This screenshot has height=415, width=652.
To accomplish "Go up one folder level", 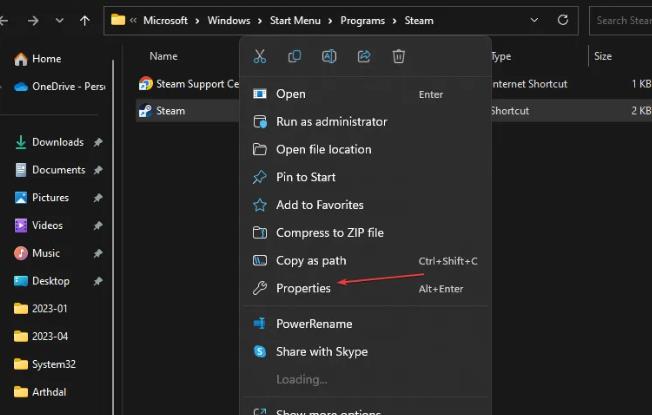I will click(84, 20).
